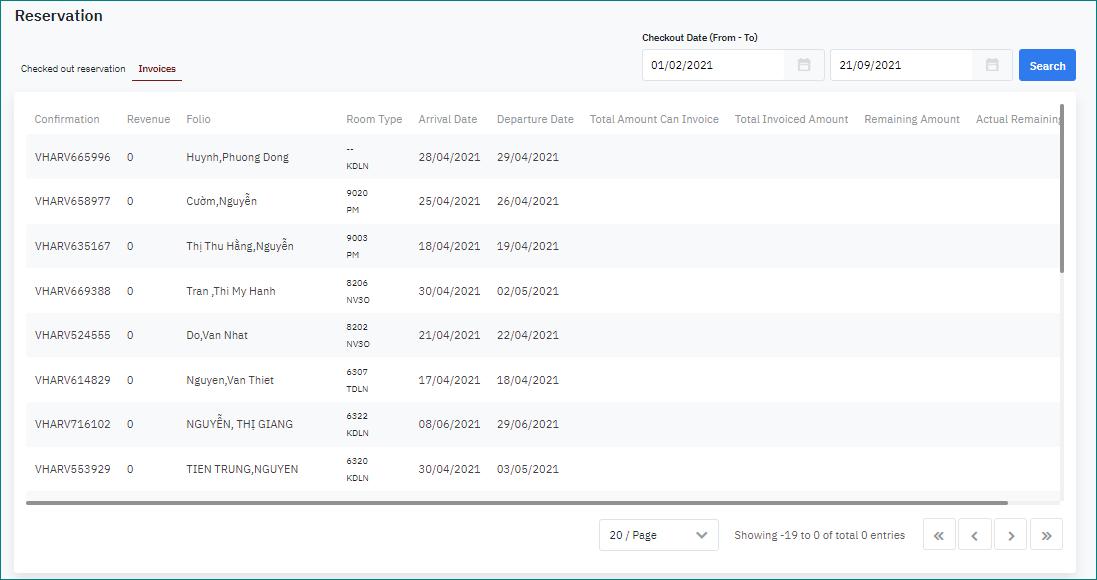
Task: Click the Total Invoiced Amount column header
Action: pyautogui.click(x=791, y=119)
